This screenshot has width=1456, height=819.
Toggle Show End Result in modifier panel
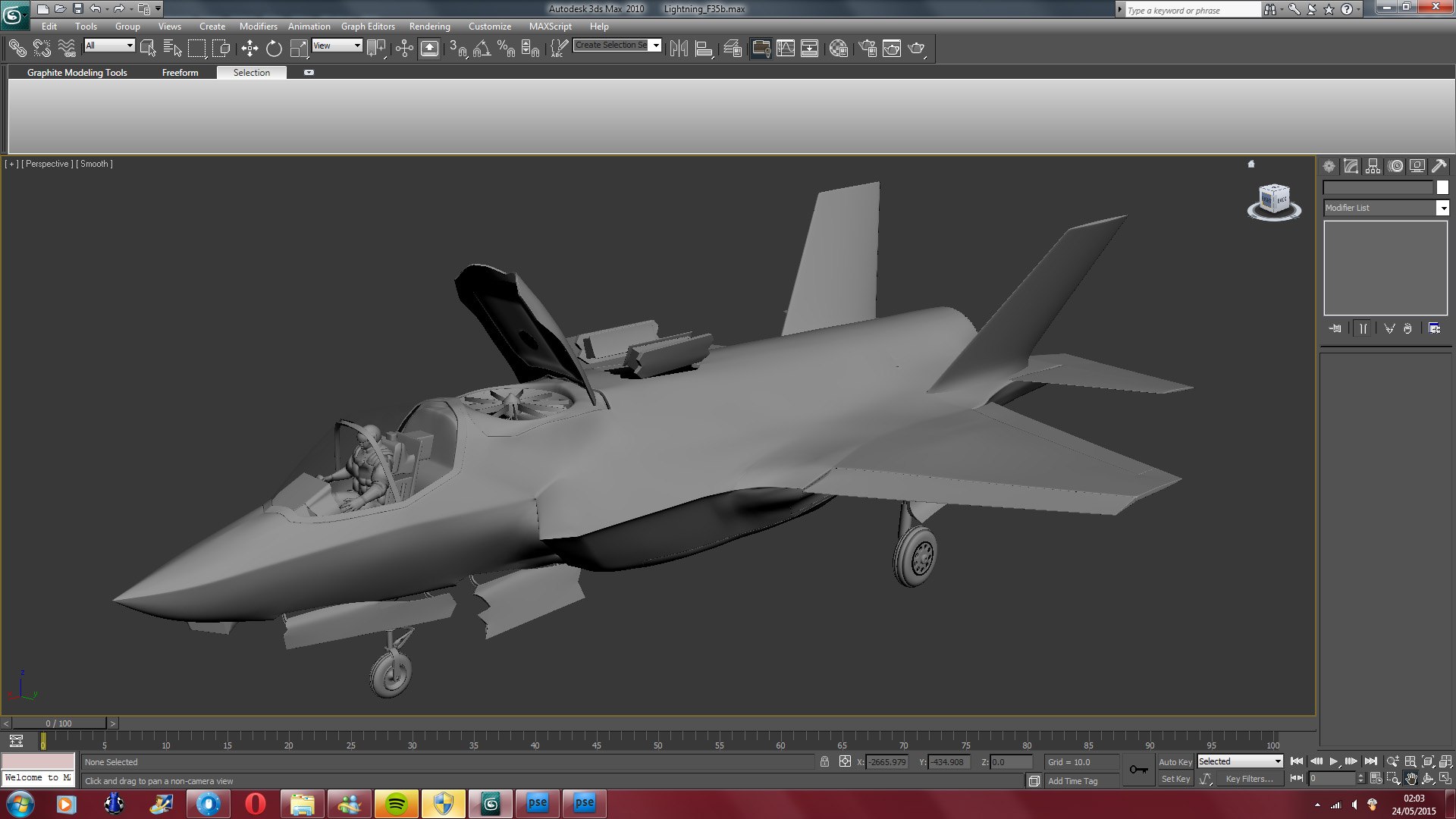(x=1363, y=328)
